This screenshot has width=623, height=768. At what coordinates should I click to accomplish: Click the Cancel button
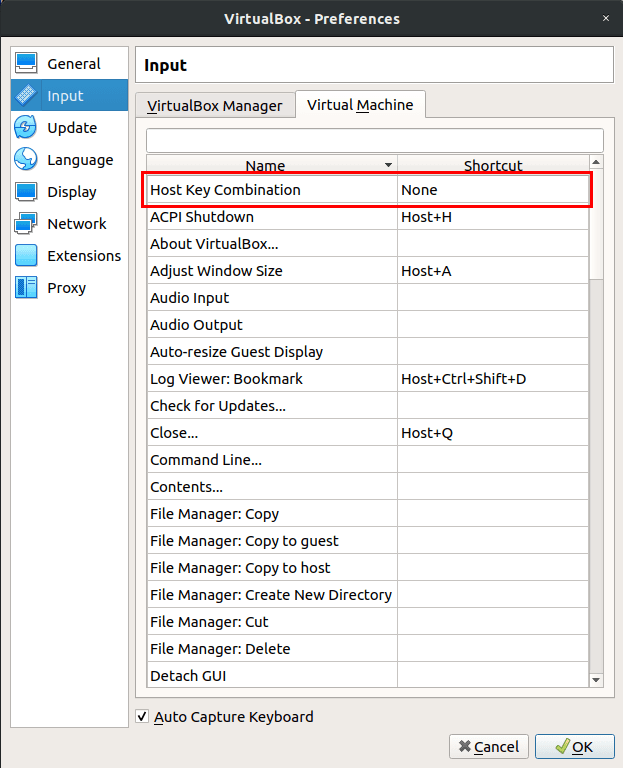489,746
